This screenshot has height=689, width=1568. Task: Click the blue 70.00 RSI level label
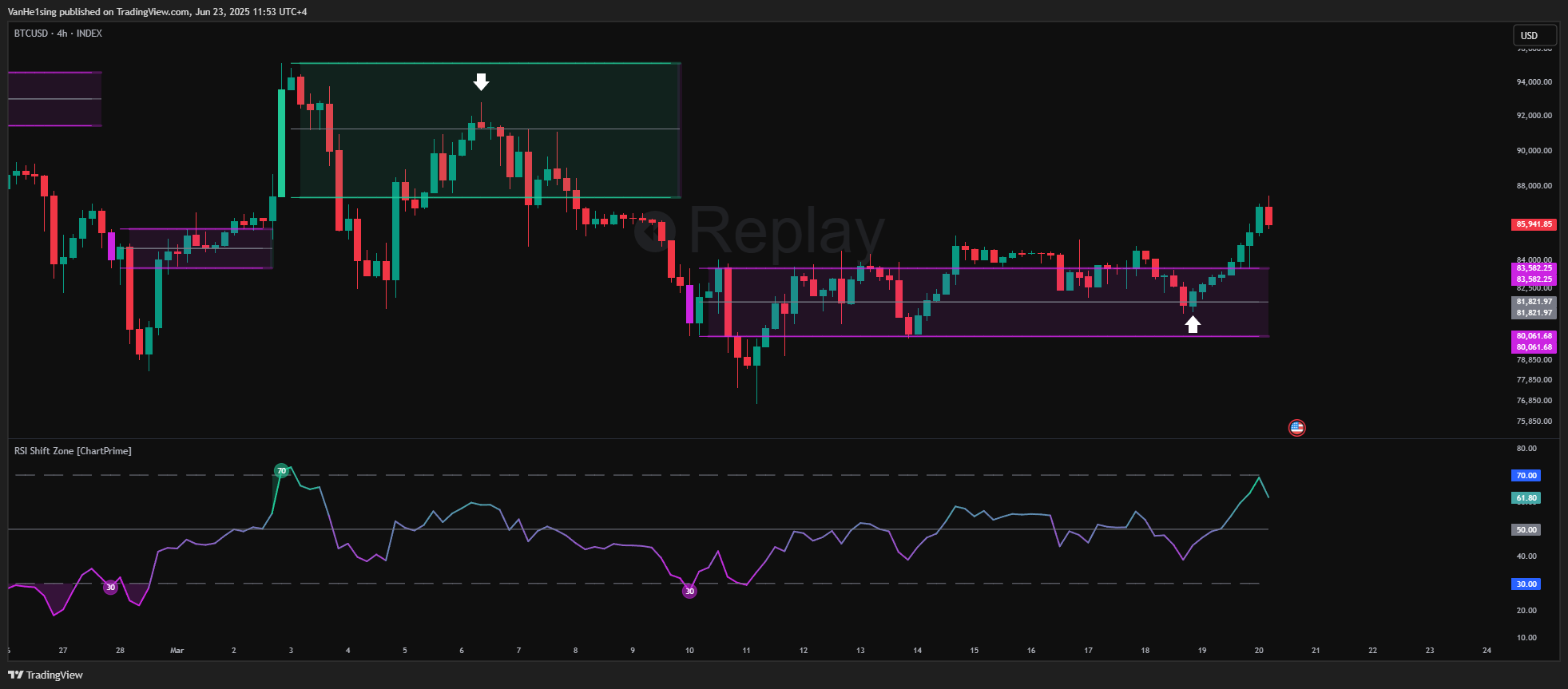tap(1526, 476)
